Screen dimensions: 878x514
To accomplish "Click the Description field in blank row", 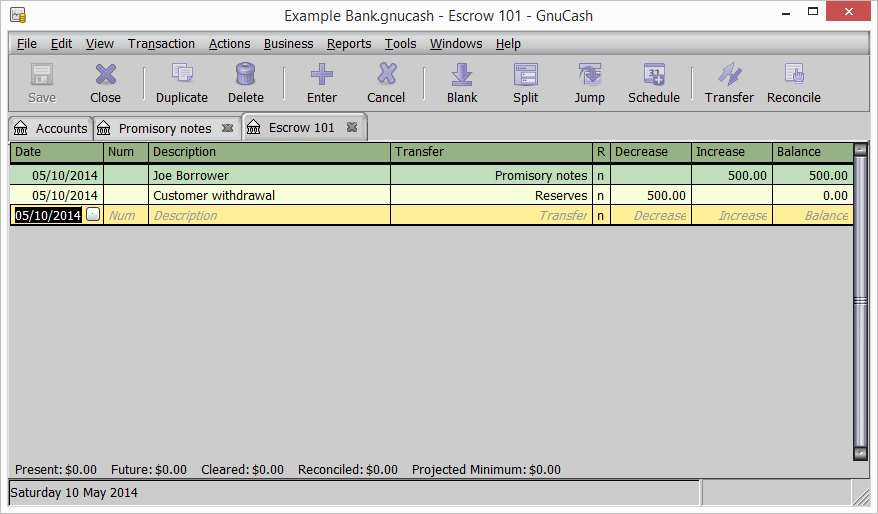I will click(268, 215).
